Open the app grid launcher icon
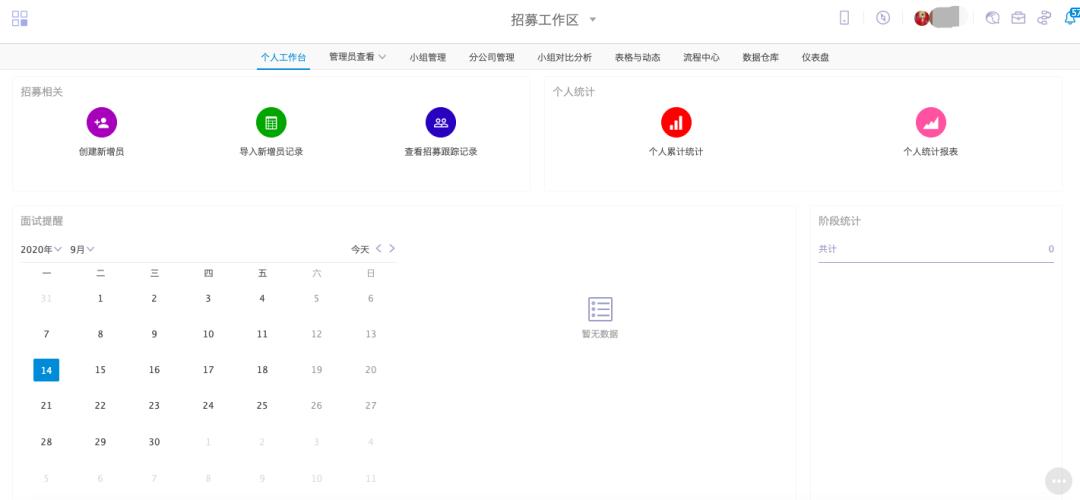Image resolution: width=1080 pixels, height=500 pixels. click(x=20, y=19)
